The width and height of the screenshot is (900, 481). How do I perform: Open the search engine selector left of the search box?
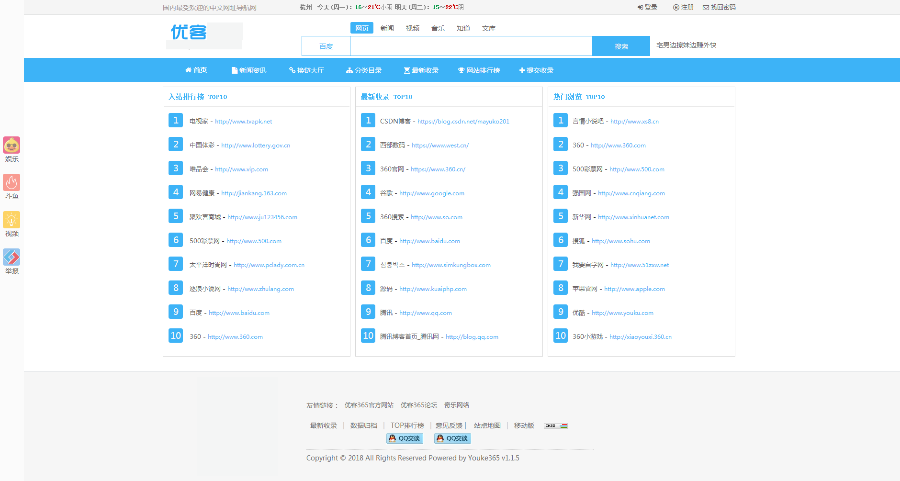tap(326, 46)
